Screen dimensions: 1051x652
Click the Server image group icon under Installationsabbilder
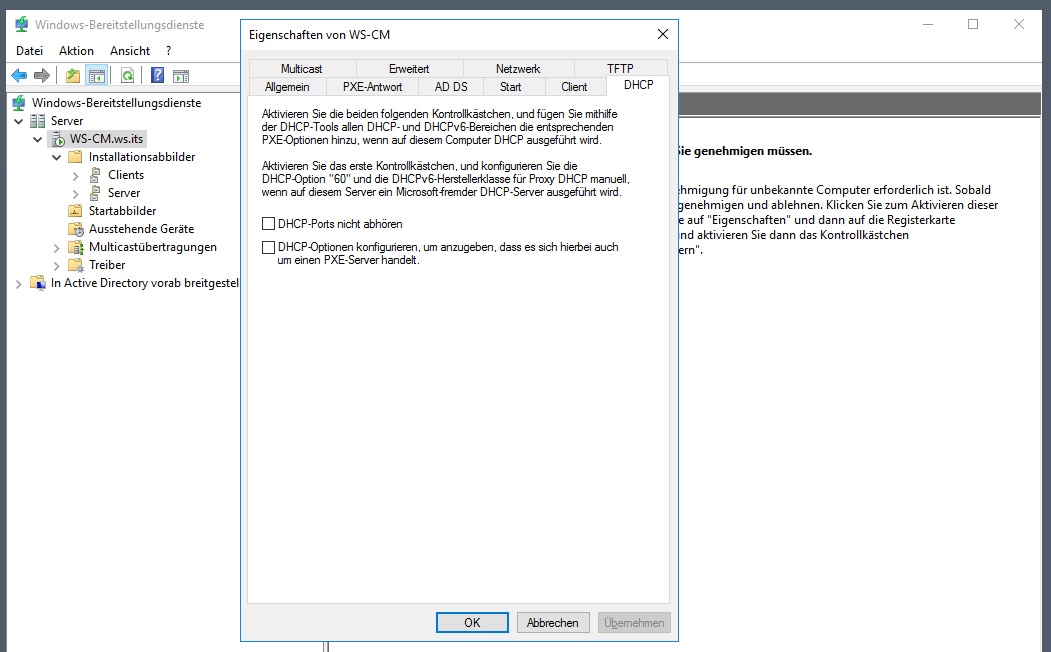pos(95,193)
